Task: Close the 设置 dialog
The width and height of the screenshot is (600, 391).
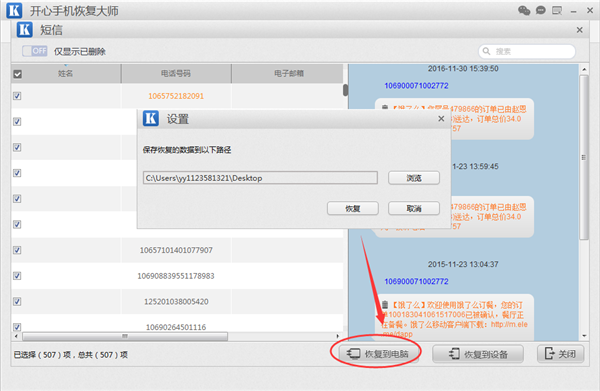Action: tap(441, 119)
